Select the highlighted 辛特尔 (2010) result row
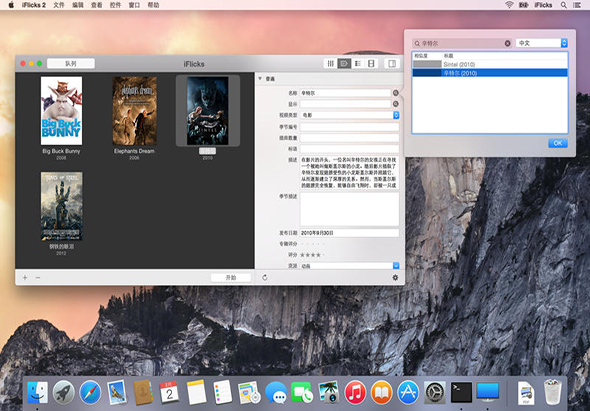The image size is (590, 411). [490, 73]
